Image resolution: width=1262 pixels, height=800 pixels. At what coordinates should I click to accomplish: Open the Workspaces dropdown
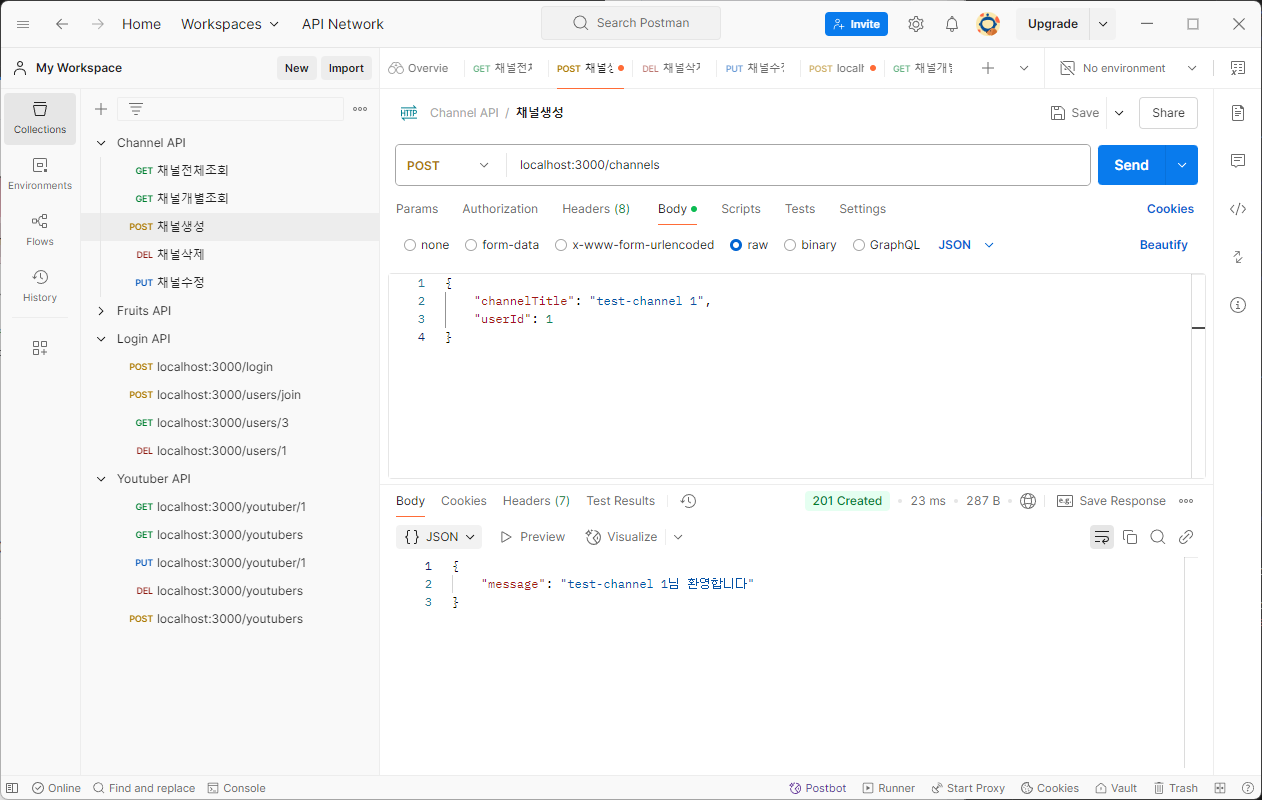(229, 24)
